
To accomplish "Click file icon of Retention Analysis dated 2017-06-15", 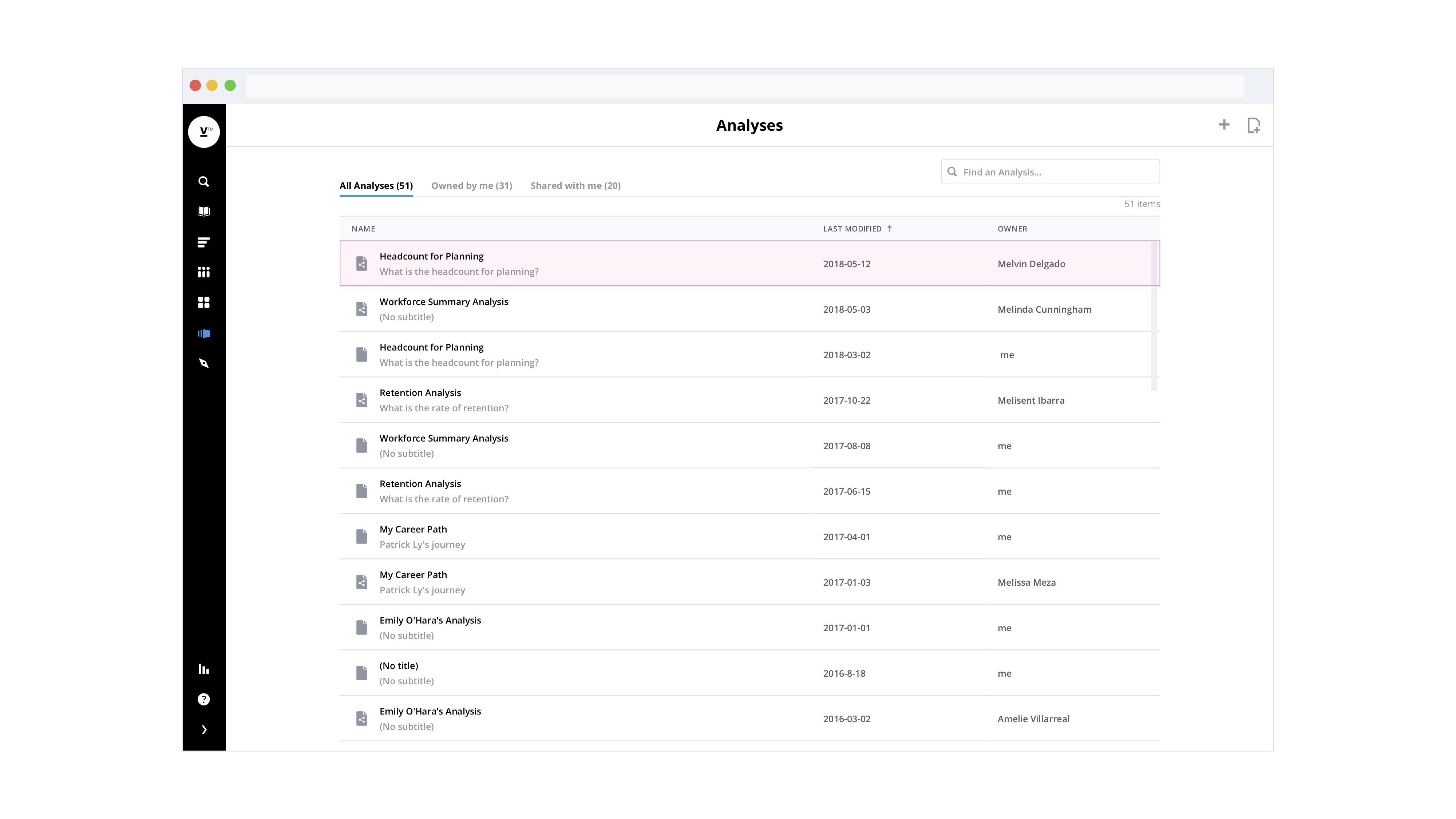I will click(x=362, y=491).
